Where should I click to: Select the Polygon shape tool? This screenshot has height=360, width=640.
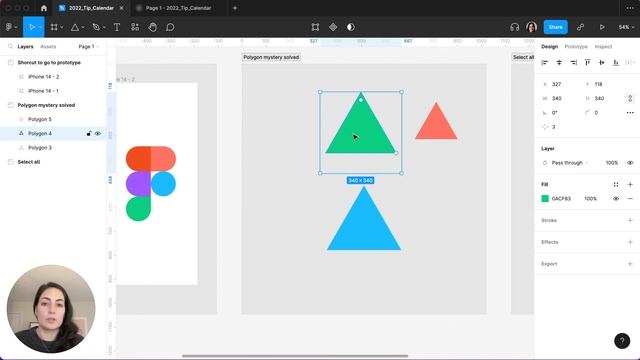[75, 27]
